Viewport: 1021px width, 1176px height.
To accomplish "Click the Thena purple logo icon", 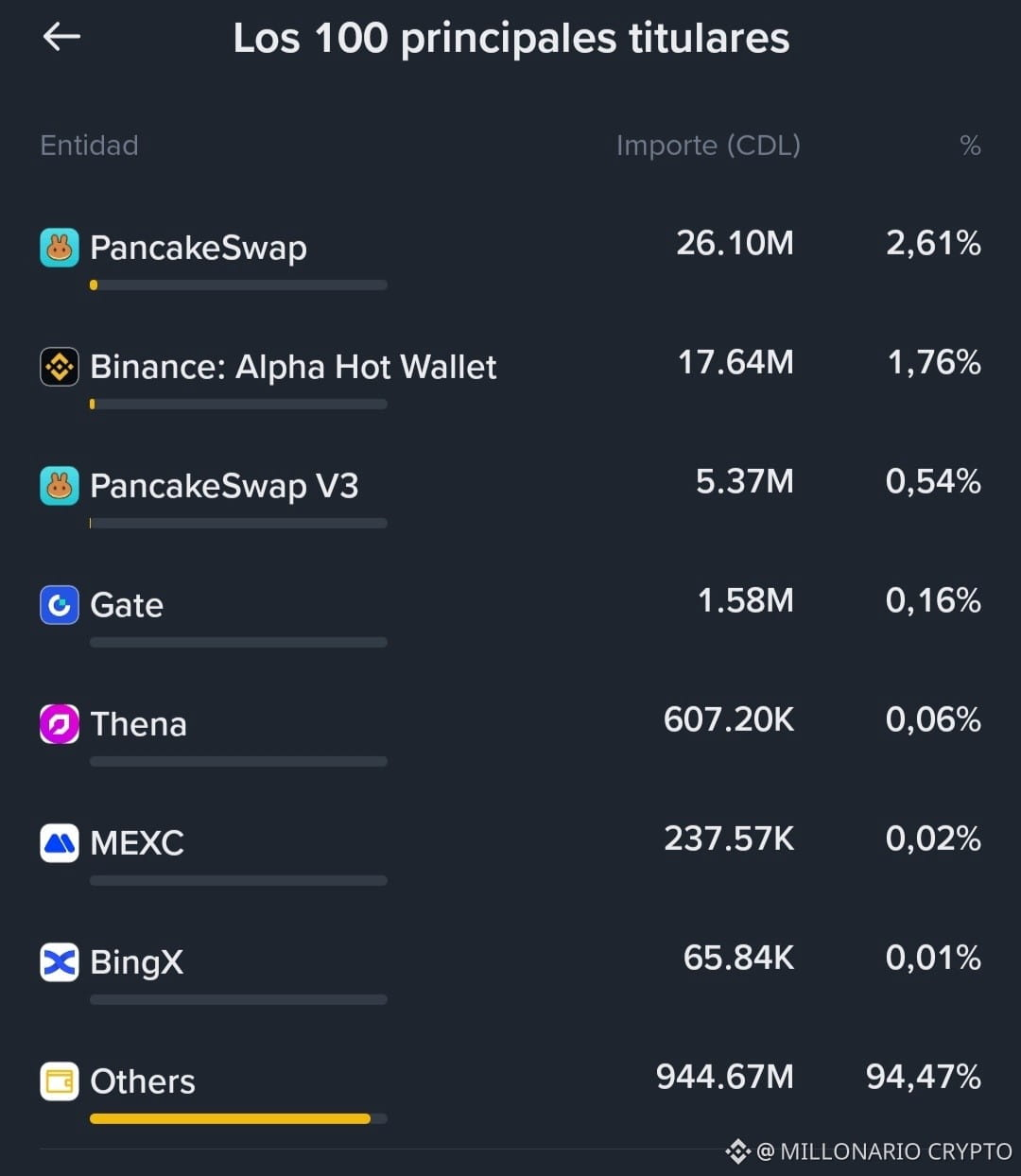I will [60, 724].
